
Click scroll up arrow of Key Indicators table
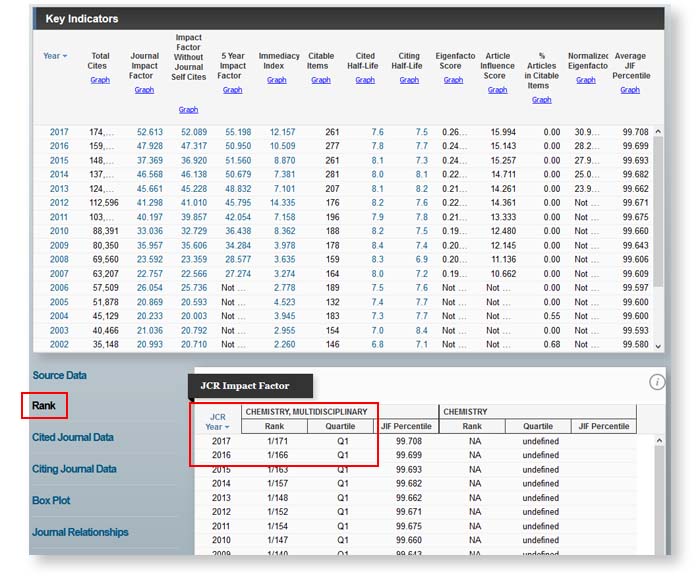(658, 132)
